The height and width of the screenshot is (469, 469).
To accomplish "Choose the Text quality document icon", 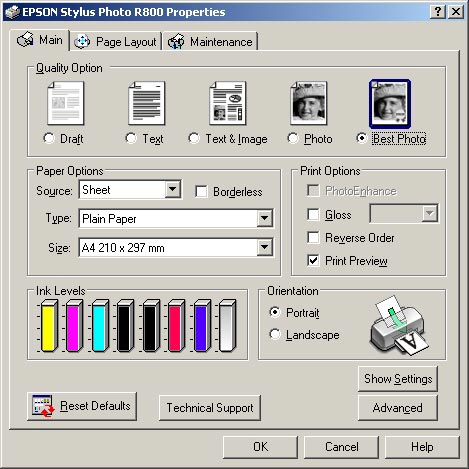I will tap(147, 103).
